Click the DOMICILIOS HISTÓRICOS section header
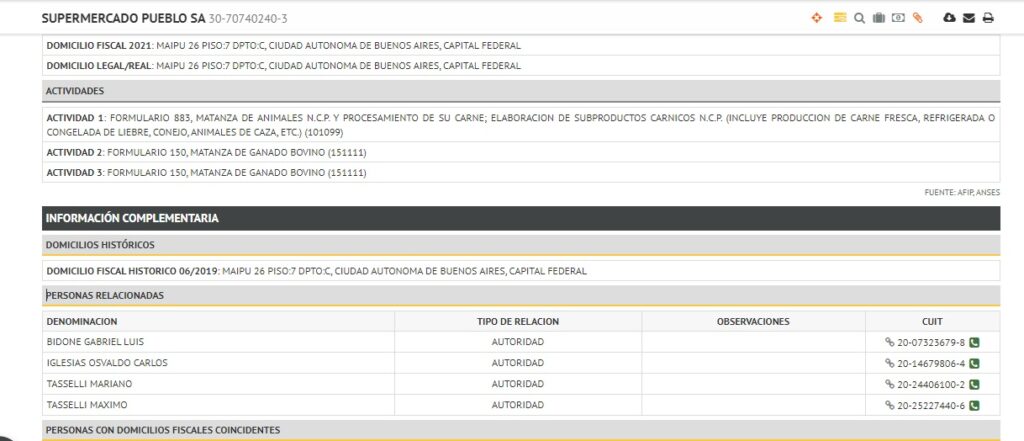The image size is (1024, 441). click(521, 244)
